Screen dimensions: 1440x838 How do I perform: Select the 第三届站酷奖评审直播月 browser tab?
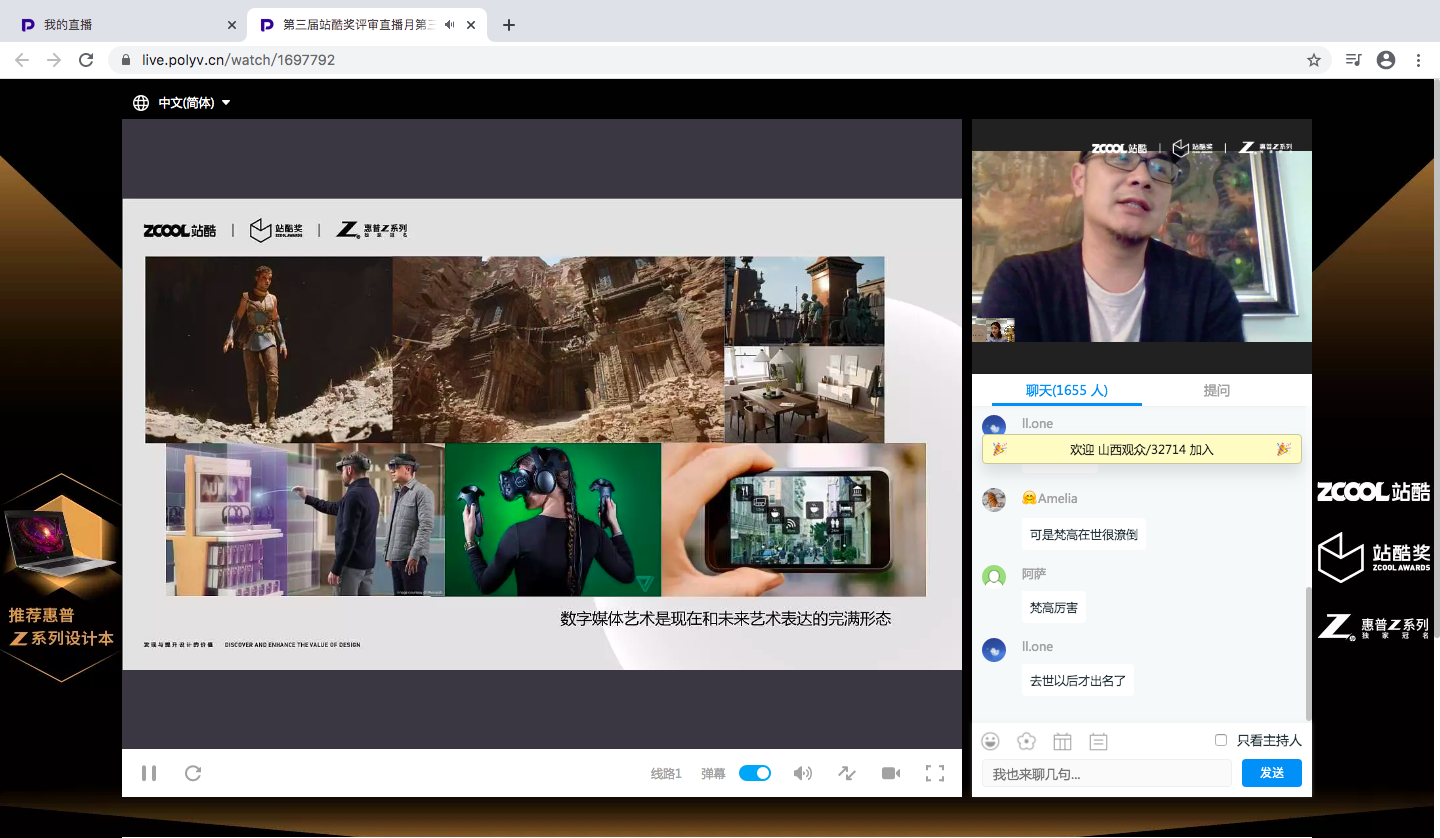369,25
